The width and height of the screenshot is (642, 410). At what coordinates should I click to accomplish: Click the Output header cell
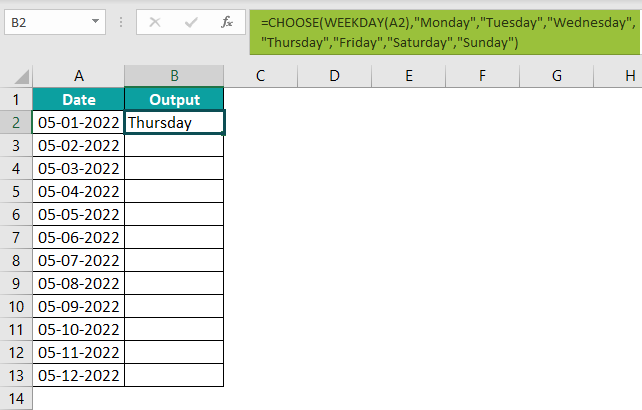coord(174,100)
